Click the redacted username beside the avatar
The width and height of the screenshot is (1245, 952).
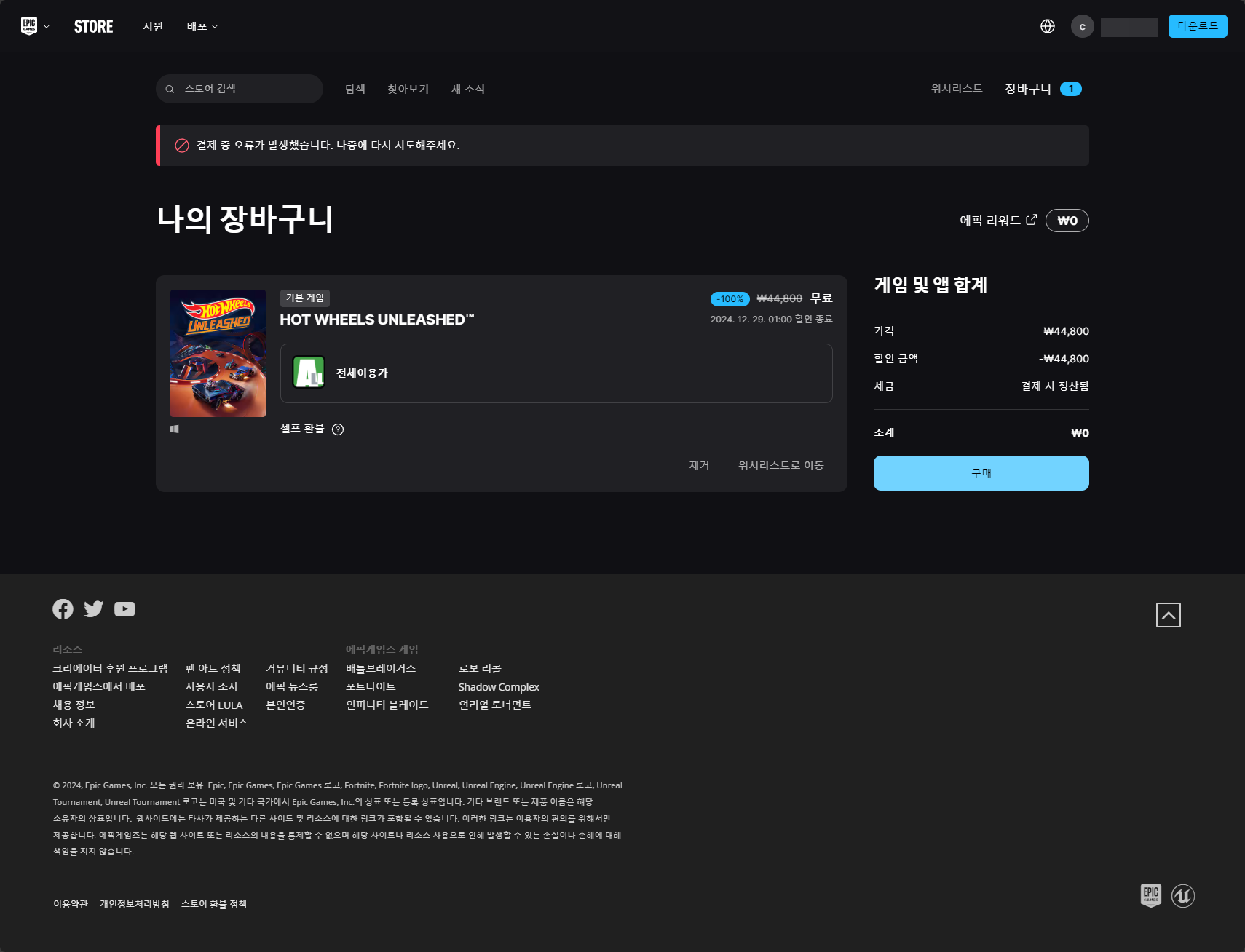tap(1129, 27)
